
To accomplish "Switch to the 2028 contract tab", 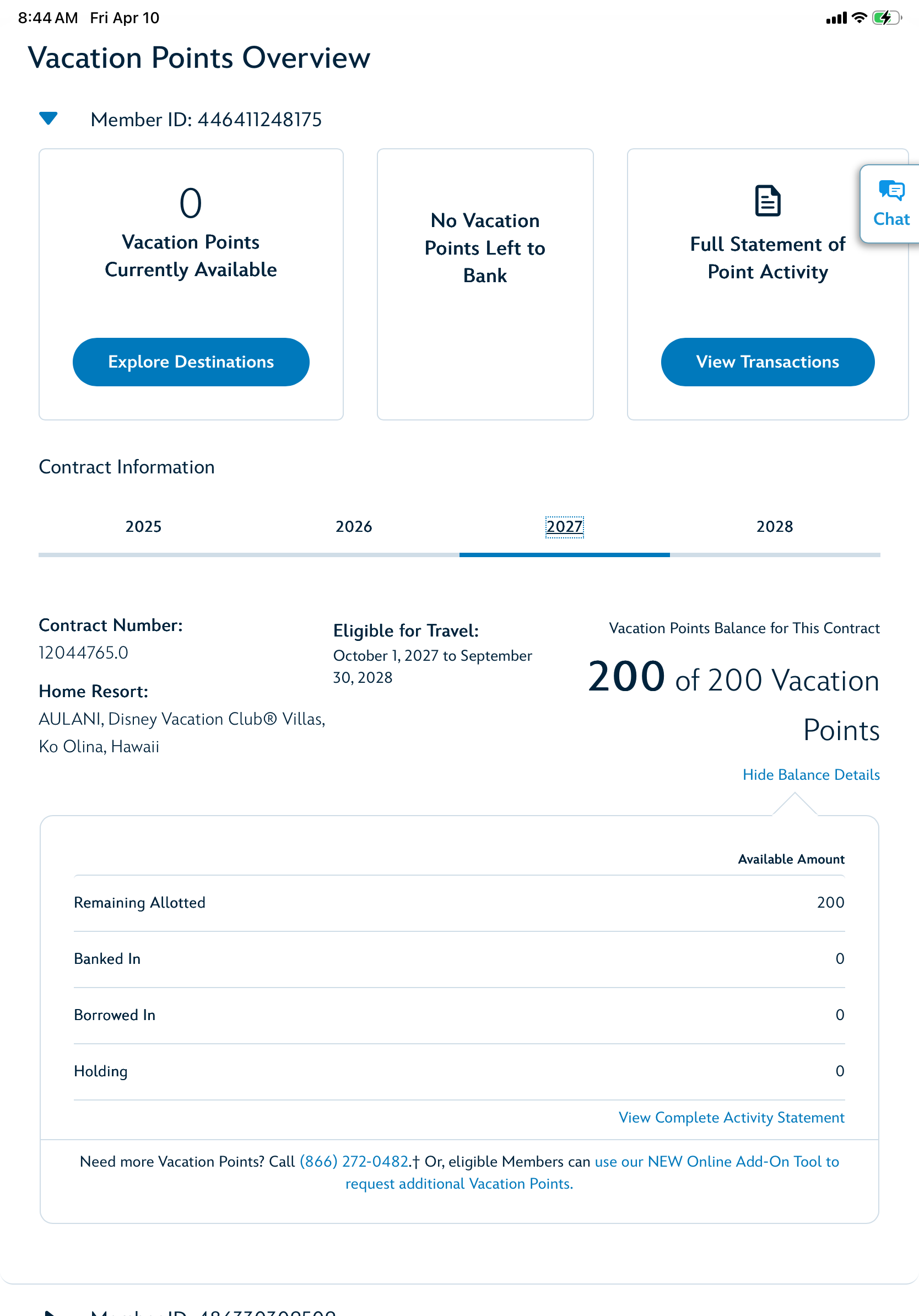I will (x=774, y=526).
